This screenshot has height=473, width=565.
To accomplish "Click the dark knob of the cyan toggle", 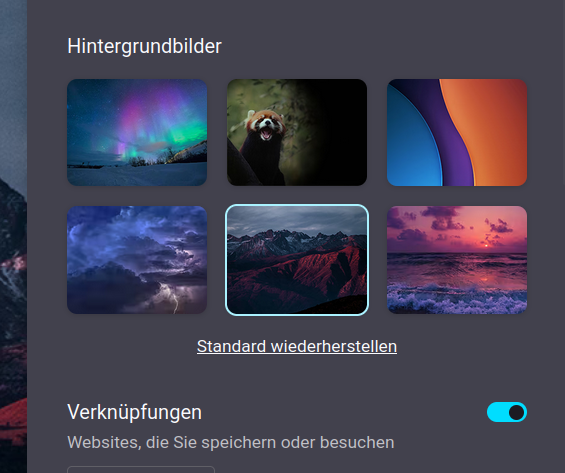I will coord(517,412).
